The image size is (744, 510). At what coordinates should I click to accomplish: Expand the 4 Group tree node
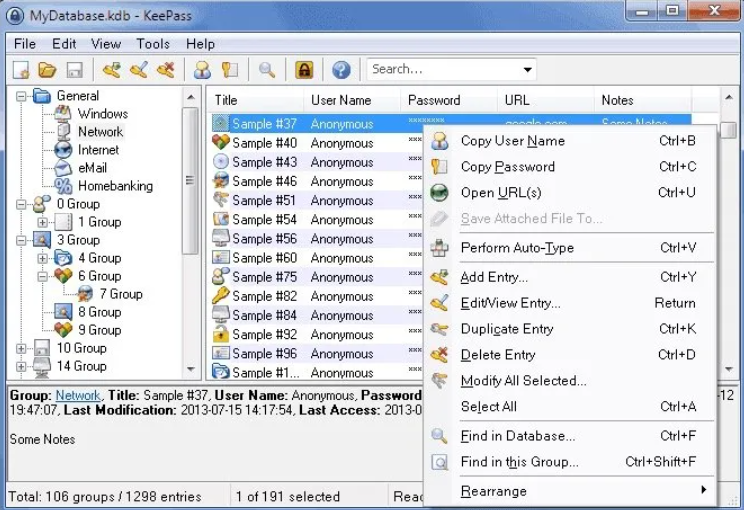(43, 258)
